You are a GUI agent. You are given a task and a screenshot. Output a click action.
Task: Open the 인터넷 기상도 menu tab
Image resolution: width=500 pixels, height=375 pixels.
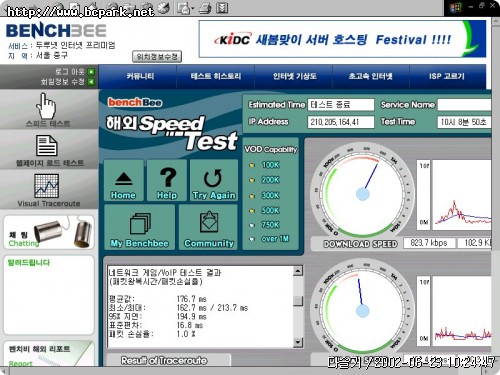[x=294, y=76]
